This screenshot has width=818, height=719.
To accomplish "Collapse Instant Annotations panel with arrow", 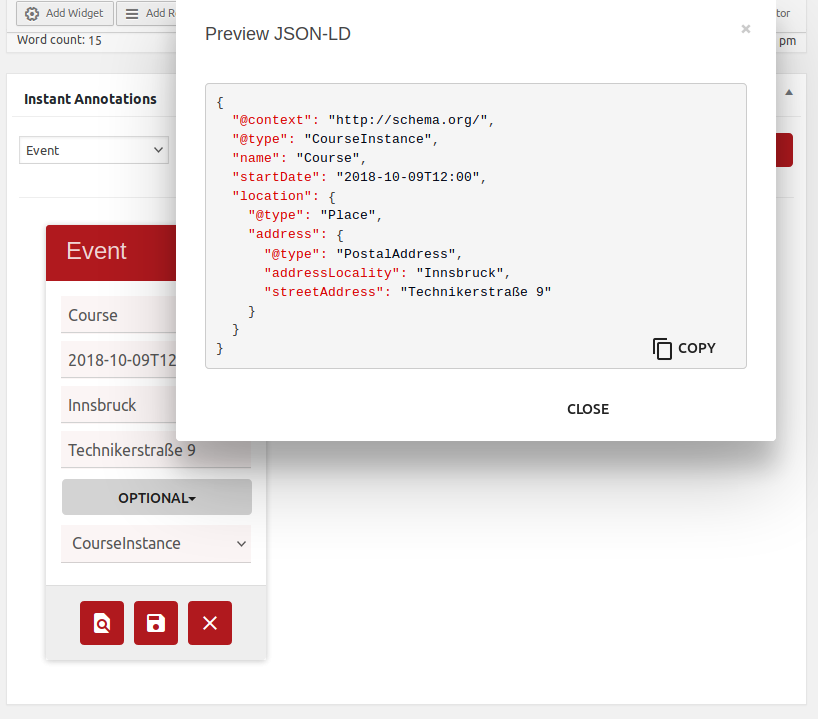I will click(789, 92).
